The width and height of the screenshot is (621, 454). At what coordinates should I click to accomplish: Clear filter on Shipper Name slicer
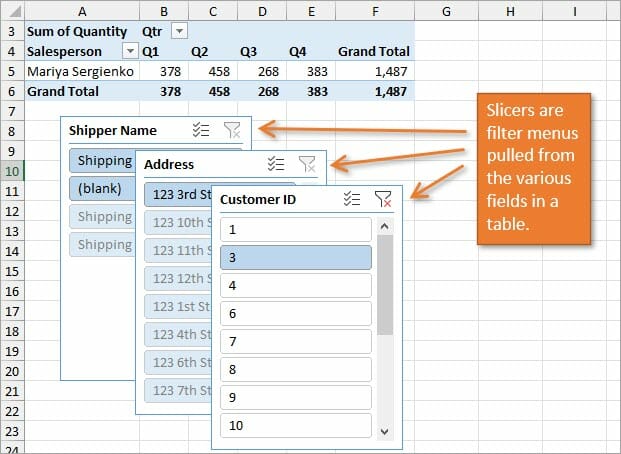pyautogui.click(x=232, y=130)
